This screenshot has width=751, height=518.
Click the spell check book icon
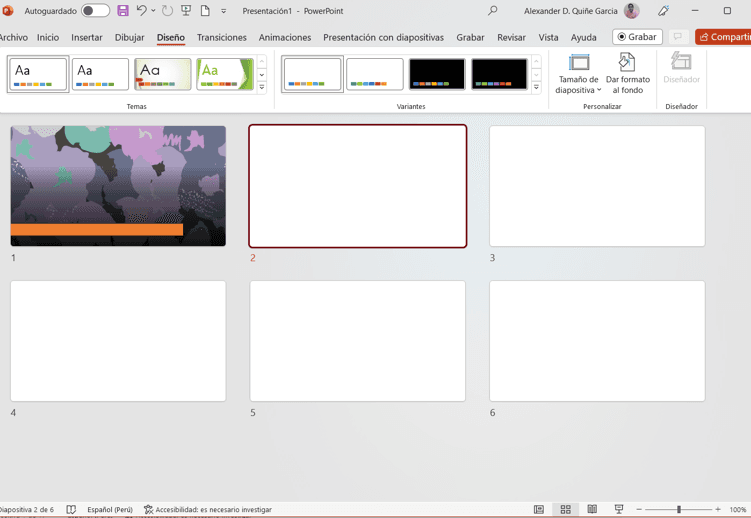[71, 509]
